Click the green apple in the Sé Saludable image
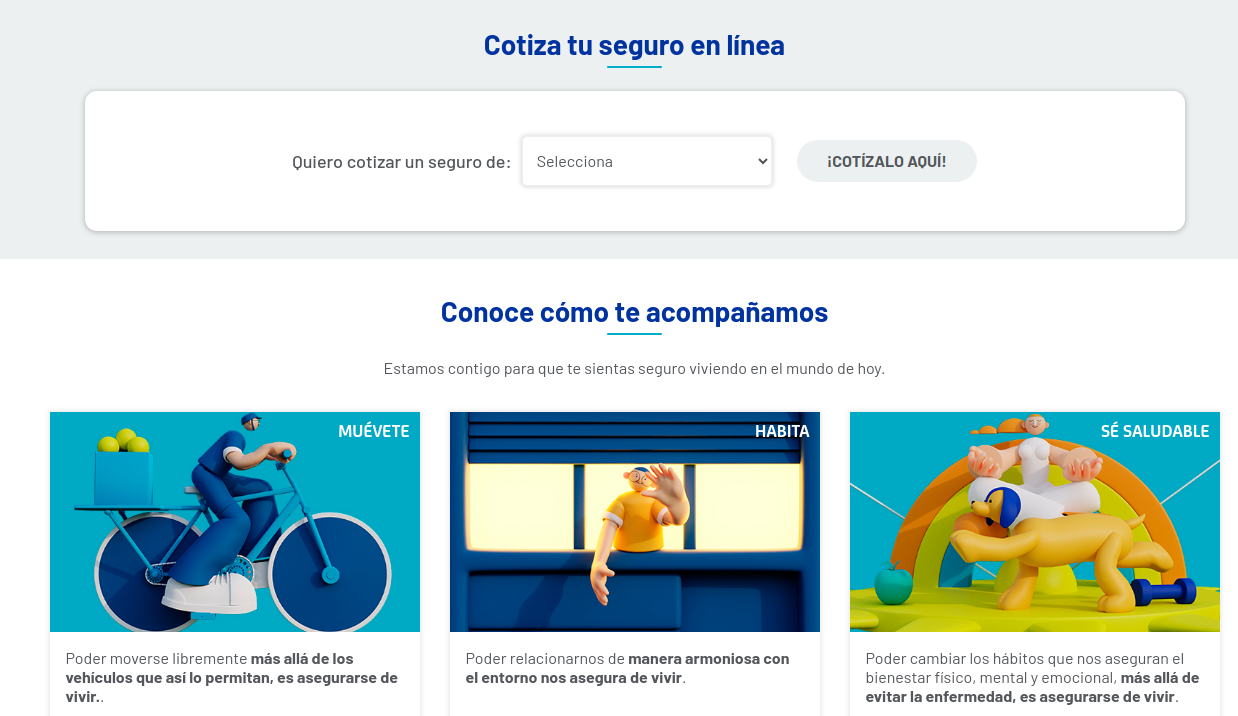1238x716 pixels. (893, 584)
